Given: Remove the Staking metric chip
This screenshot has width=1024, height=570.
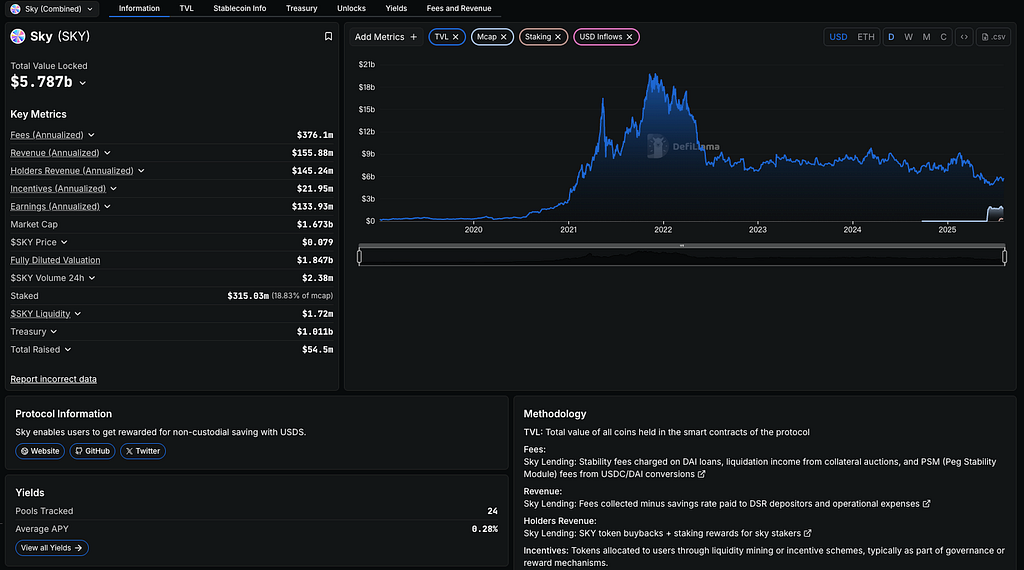Looking at the screenshot, I should click(558, 37).
